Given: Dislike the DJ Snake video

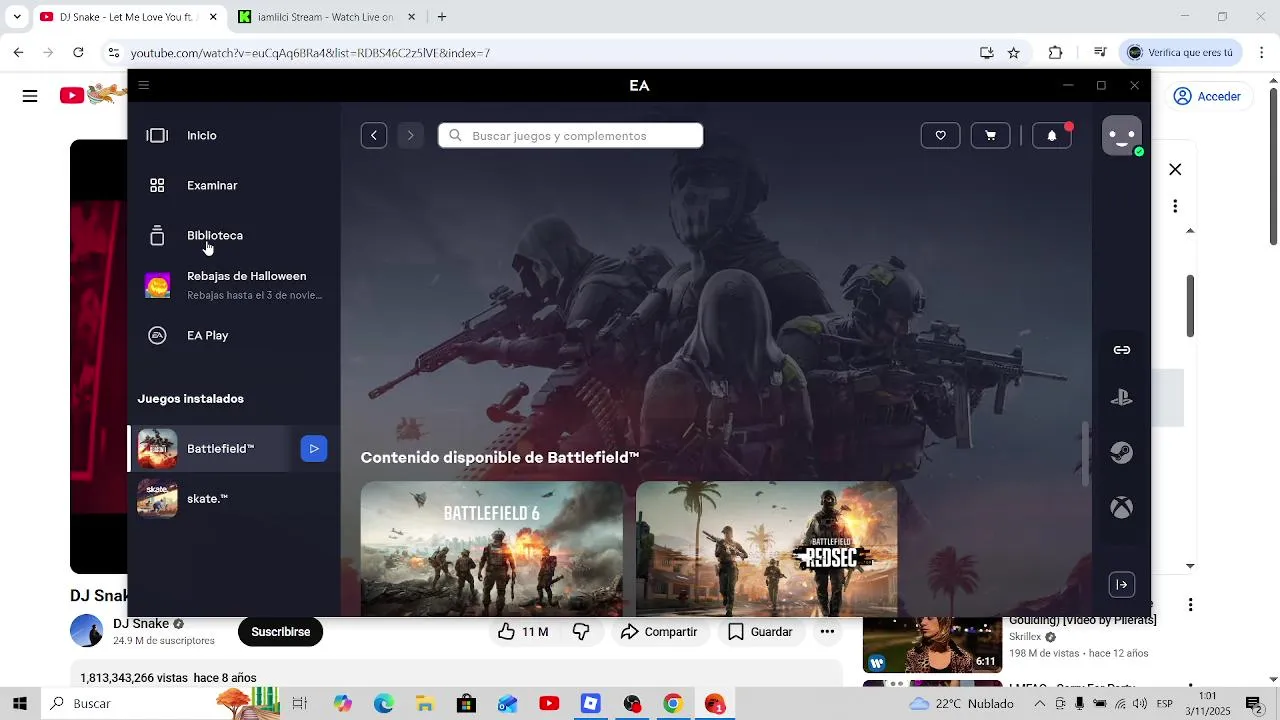Looking at the screenshot, I should [581, 632].
